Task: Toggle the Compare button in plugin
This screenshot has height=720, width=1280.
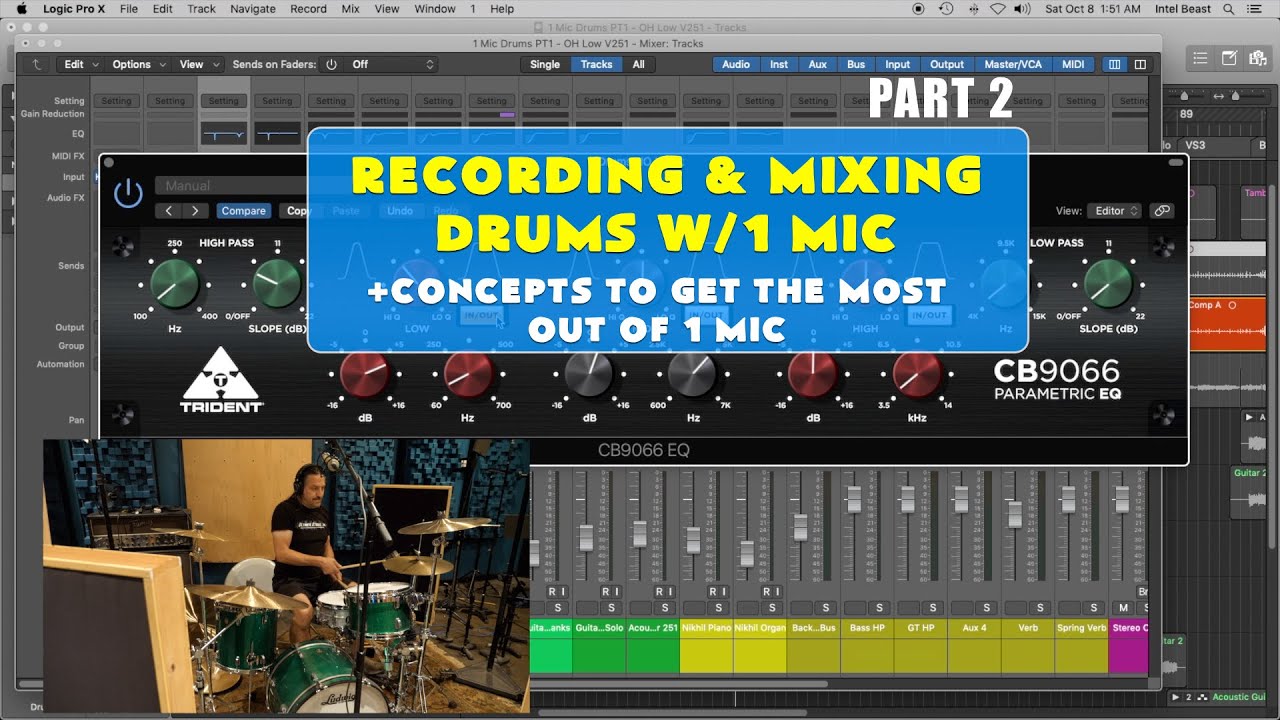Action: tap(243, 211)
